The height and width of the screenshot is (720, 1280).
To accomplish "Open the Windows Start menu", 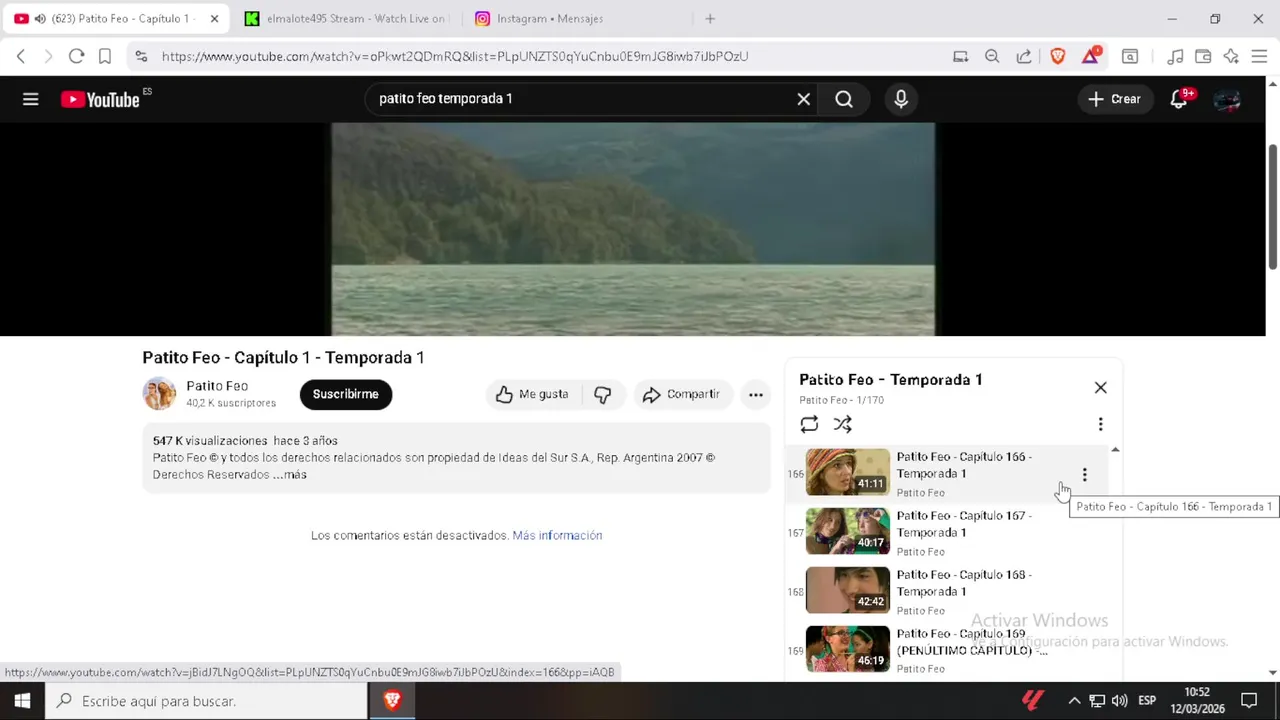I will coord(22,701).
